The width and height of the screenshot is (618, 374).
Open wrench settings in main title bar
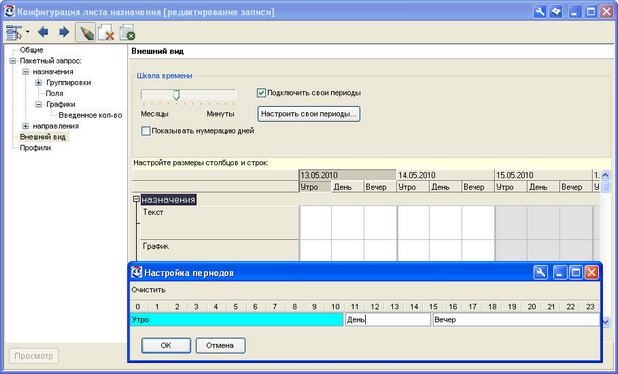coord(540,12)
